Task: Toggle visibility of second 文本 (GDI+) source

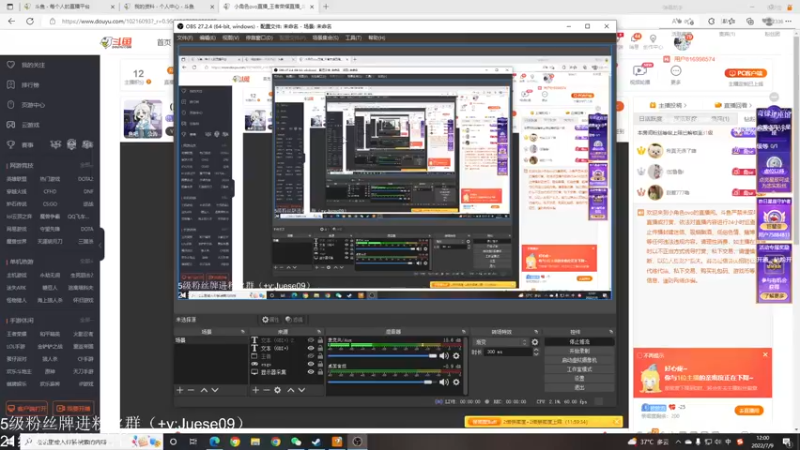Action: point(310,348)
